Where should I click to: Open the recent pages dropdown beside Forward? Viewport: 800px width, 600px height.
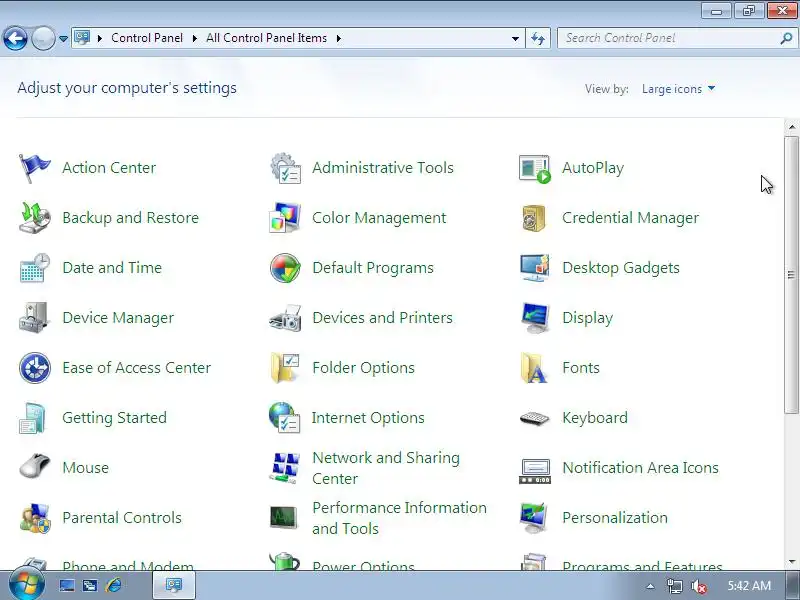tap(63, 38)
